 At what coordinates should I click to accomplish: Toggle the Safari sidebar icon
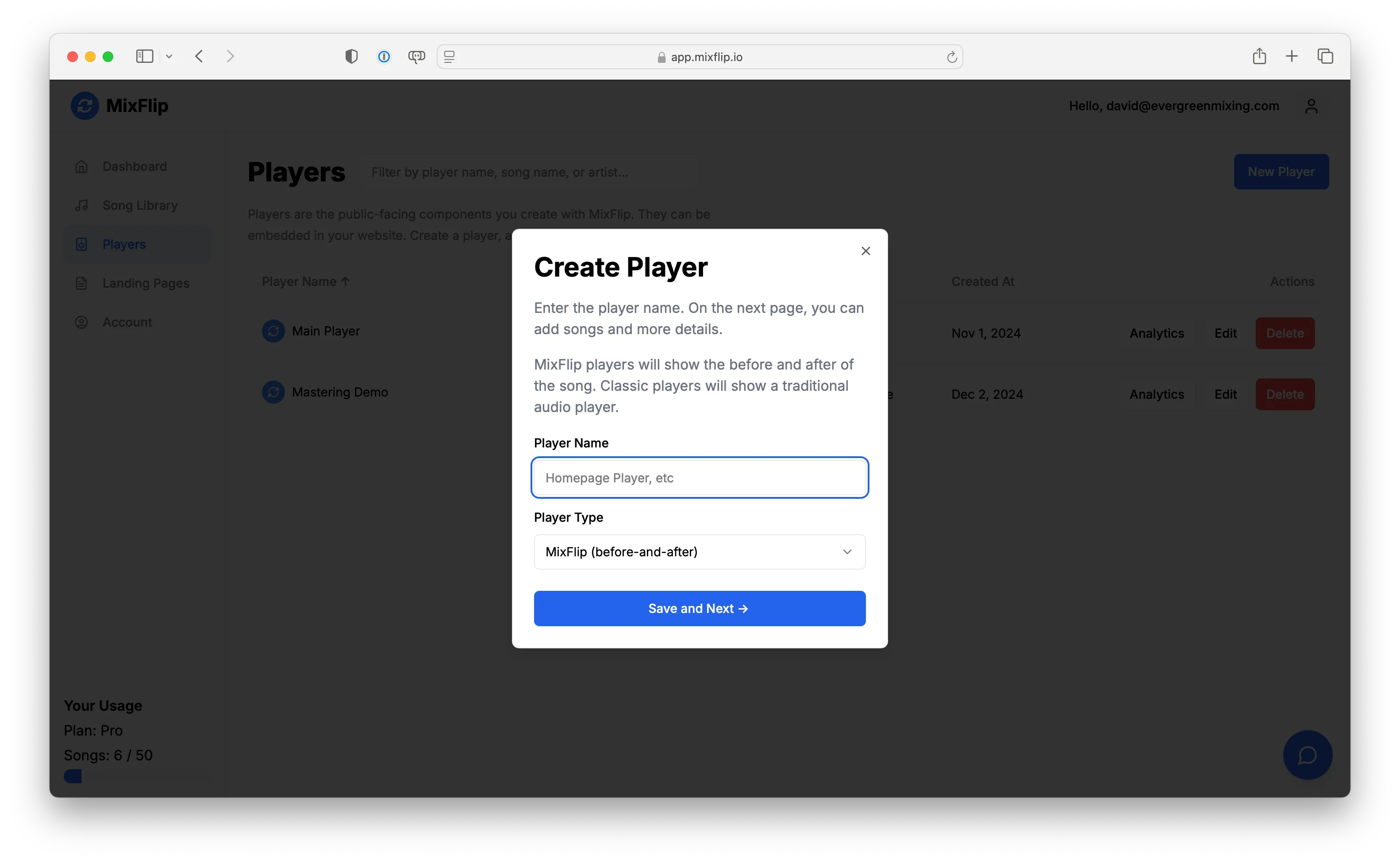(144, 57)
